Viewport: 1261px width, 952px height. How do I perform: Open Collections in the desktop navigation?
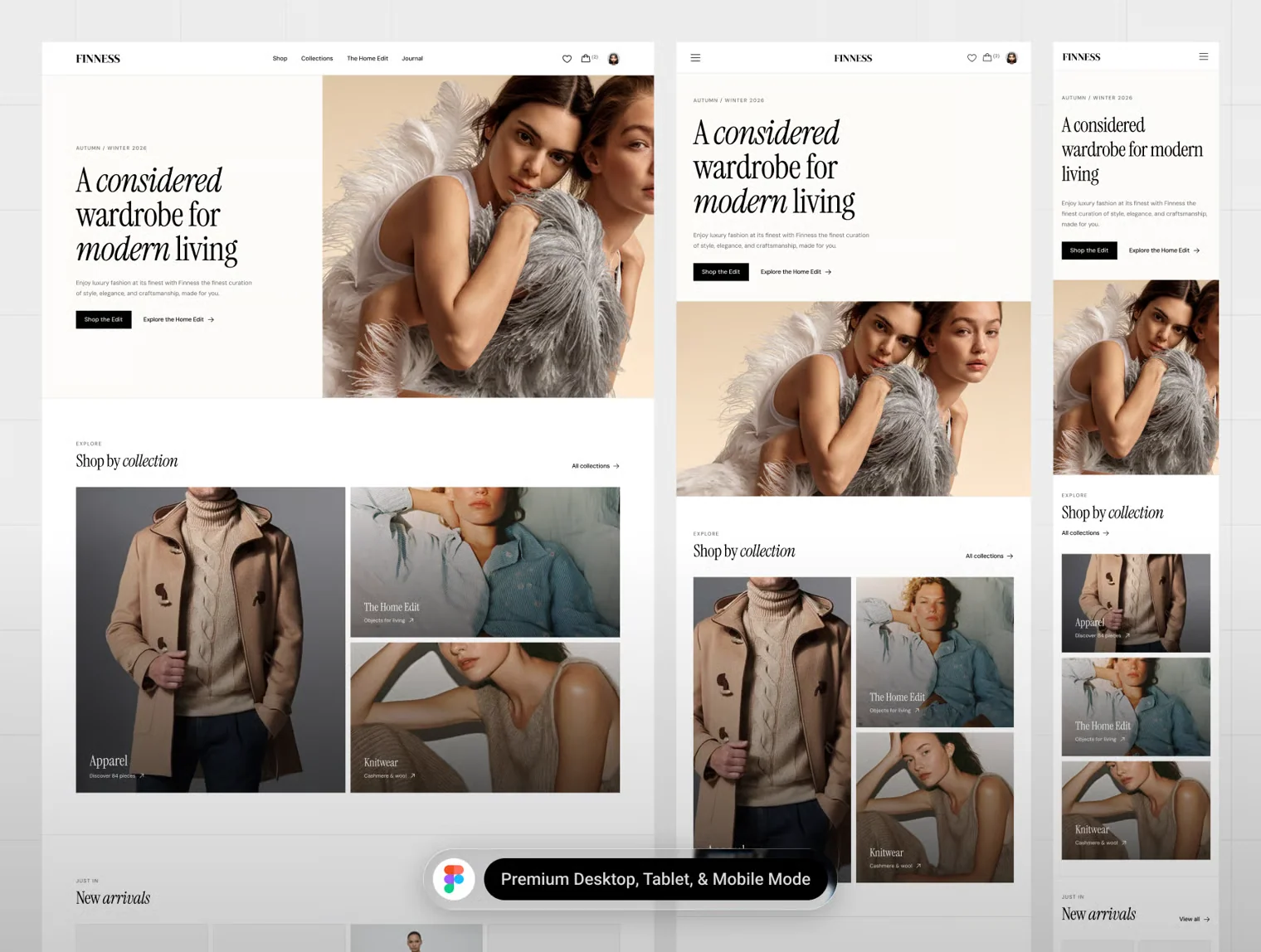tap(317, 59)
